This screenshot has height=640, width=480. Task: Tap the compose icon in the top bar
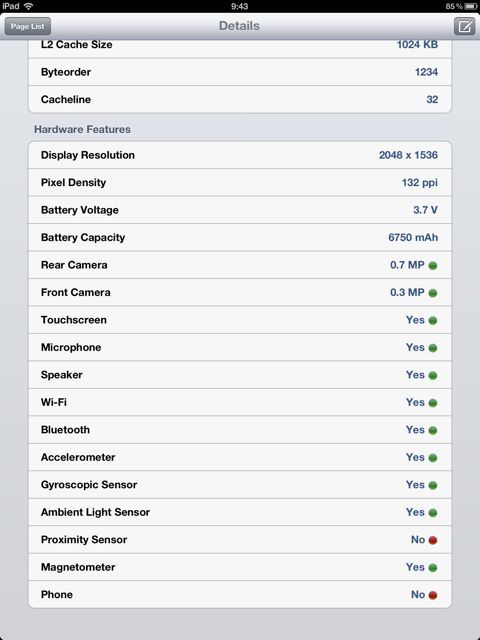point(464,27)
